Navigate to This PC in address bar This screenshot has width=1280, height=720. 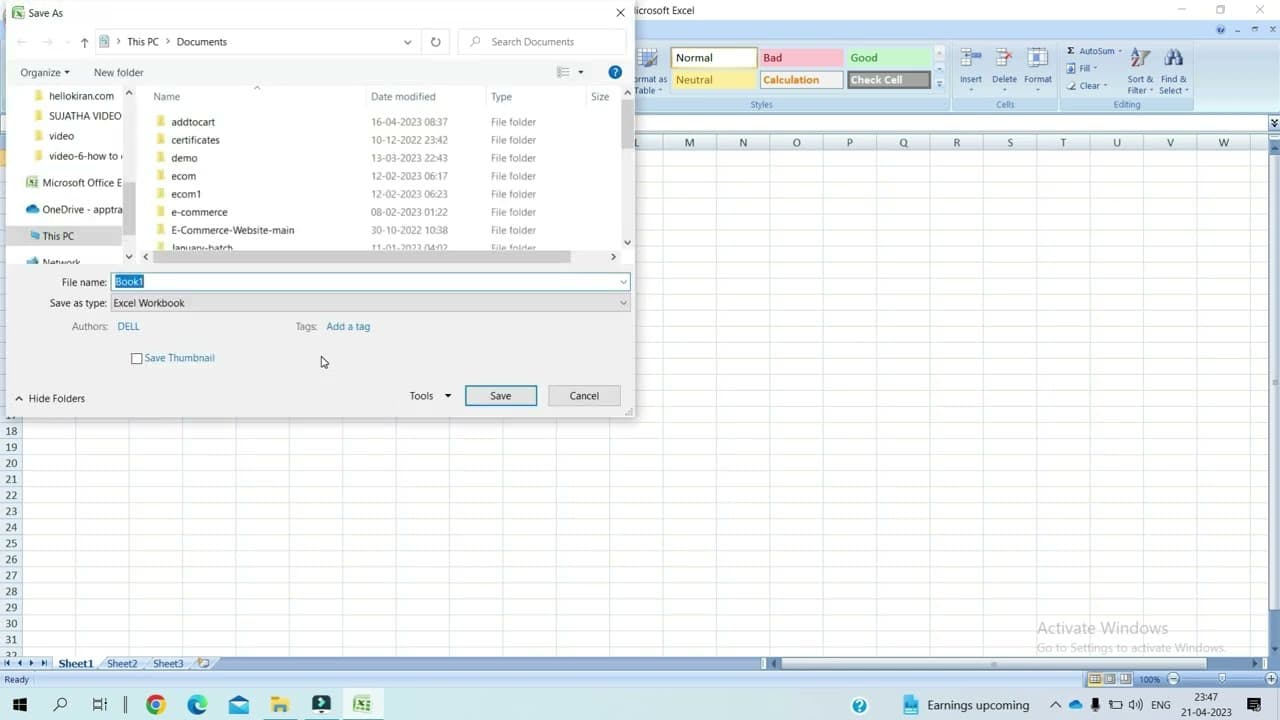[142, 42]
